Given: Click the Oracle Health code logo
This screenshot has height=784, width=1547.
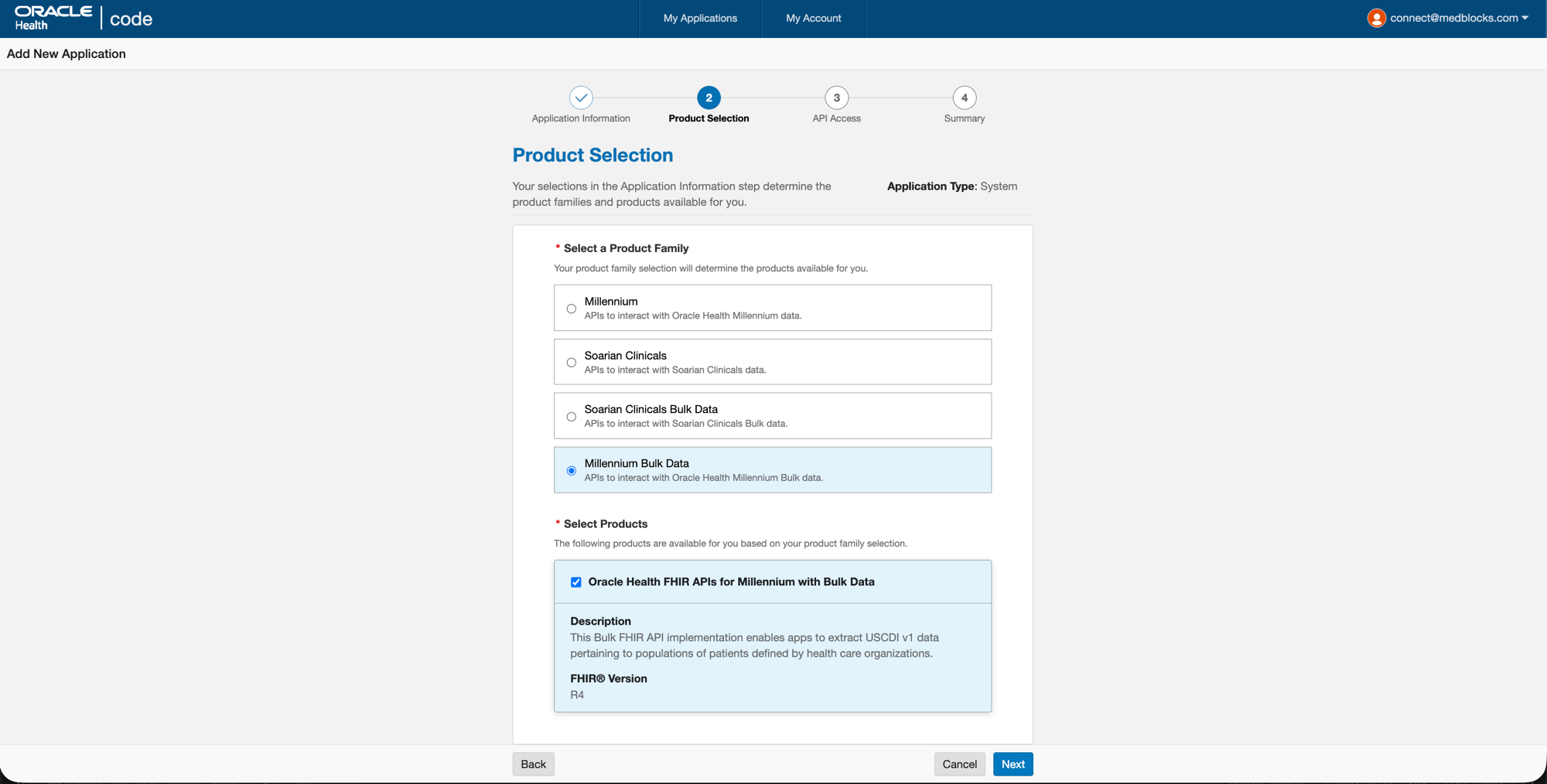Looking at the screenshot, I should click(84, 18).
